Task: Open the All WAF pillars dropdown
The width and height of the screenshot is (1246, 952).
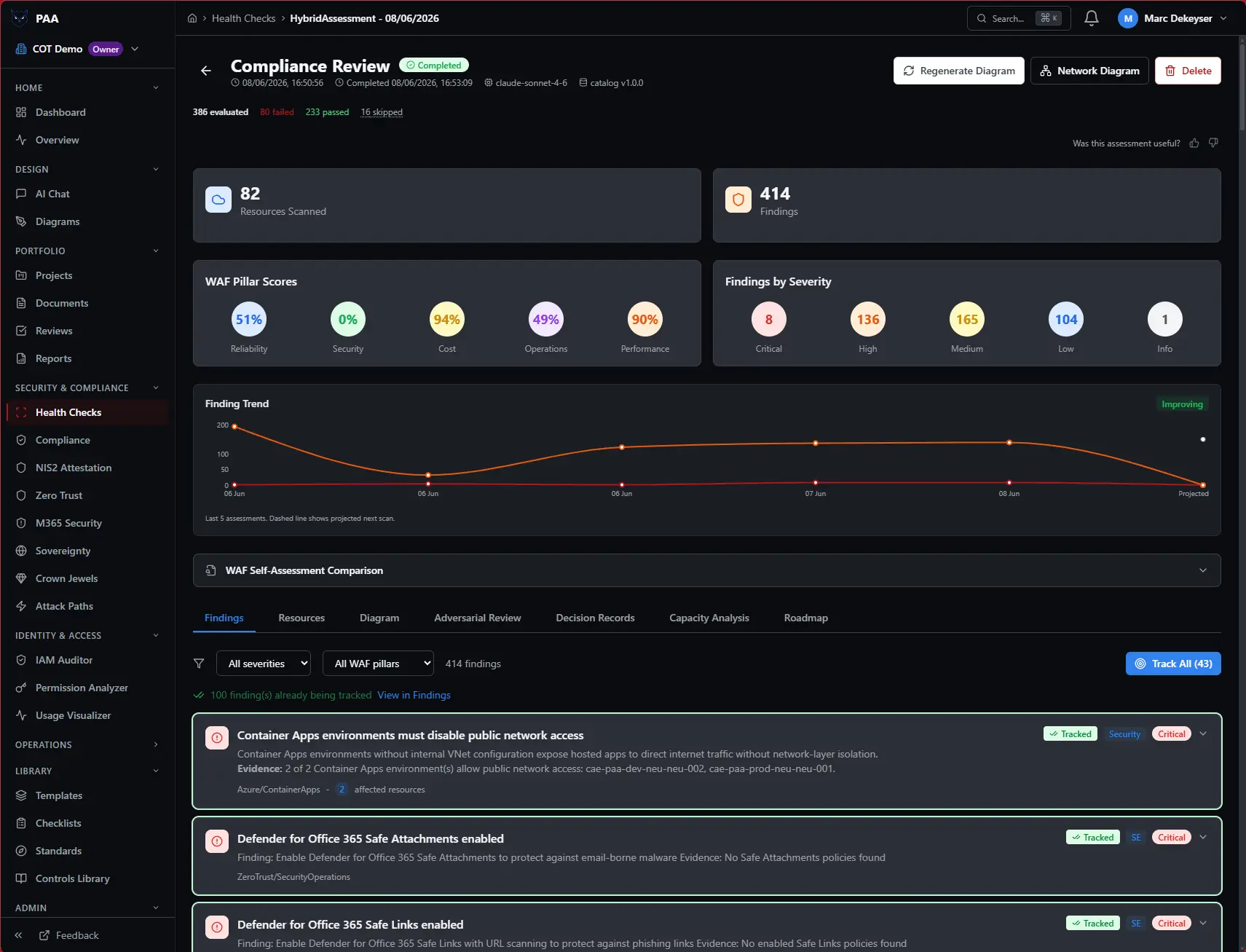Action: coord(378,664)
